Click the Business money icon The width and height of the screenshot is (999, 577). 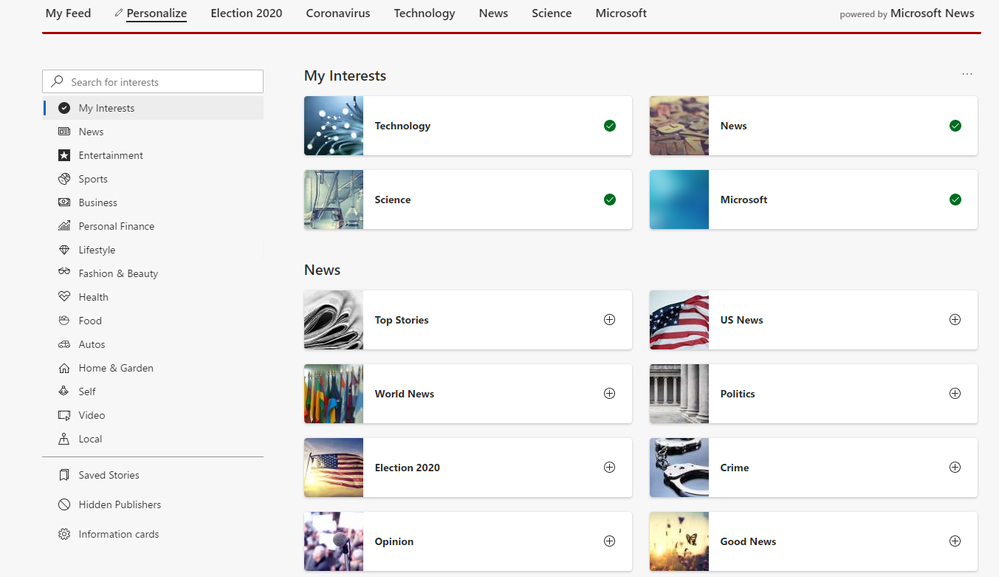tap(64, 203)
